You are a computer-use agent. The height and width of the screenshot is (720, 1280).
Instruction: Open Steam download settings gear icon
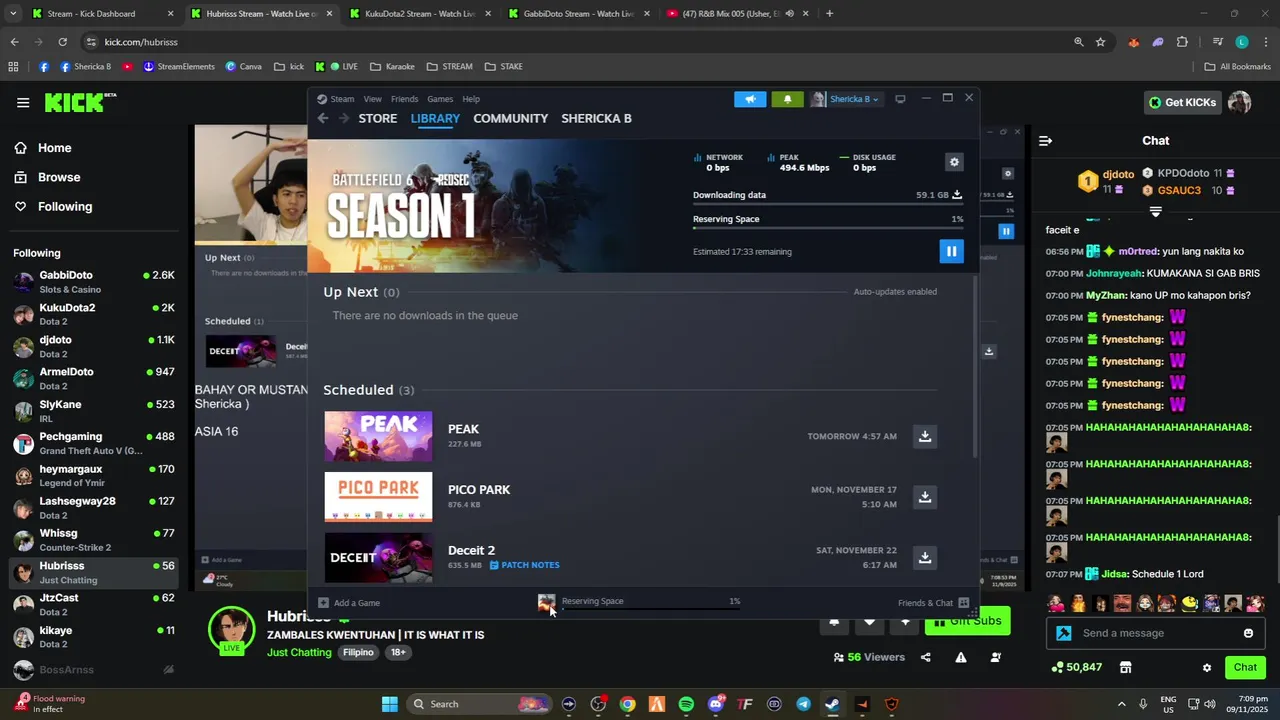click(x=954, y=162)
